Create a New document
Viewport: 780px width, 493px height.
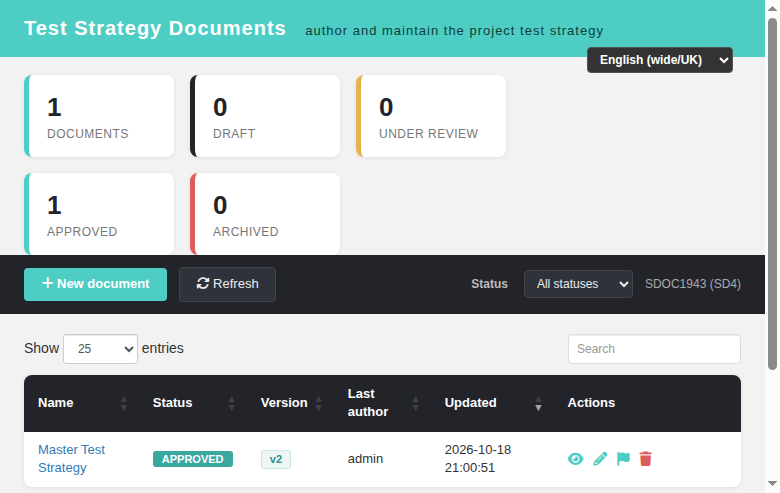[96, 284]
